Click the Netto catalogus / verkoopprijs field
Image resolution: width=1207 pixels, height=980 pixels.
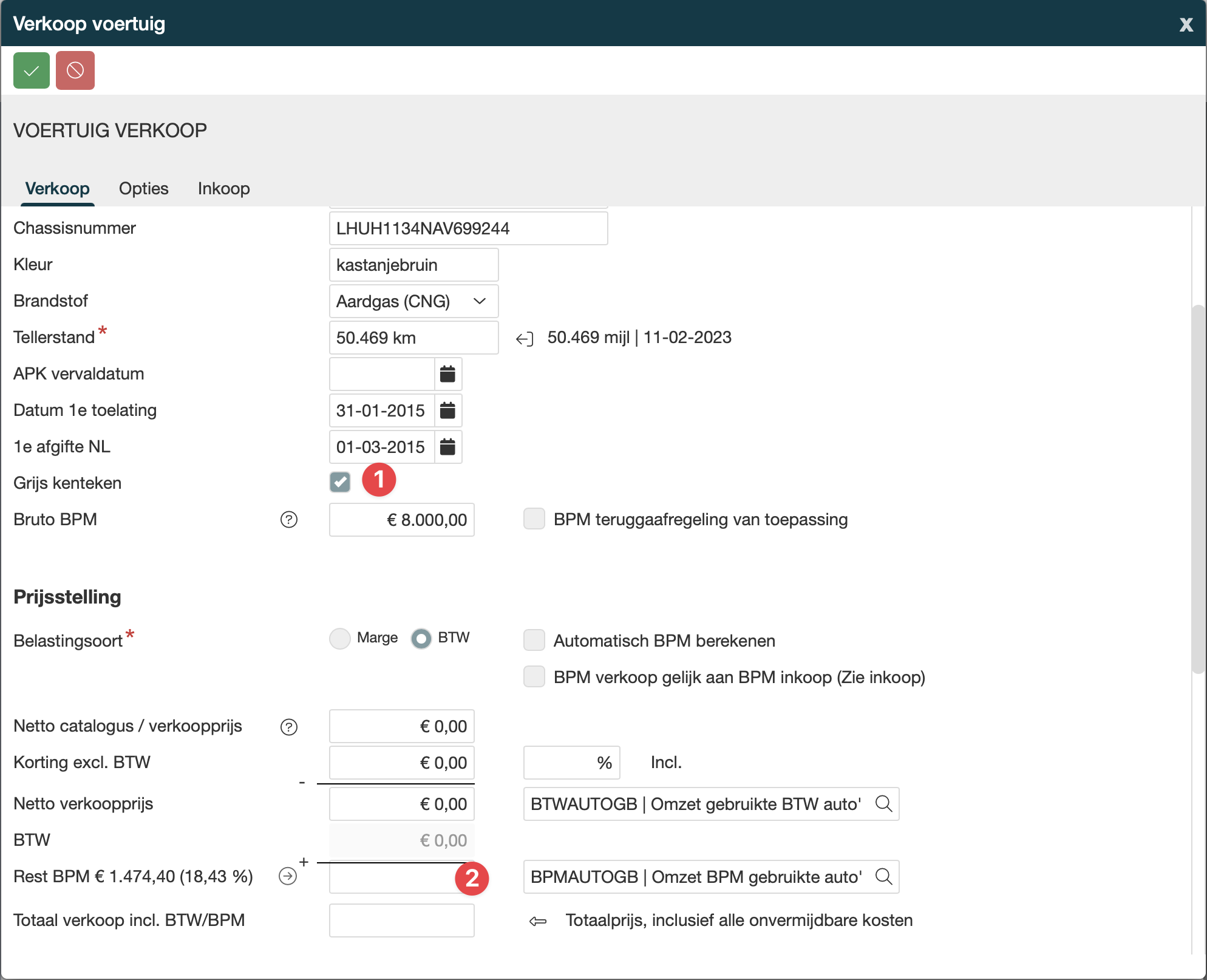(401, 726)
